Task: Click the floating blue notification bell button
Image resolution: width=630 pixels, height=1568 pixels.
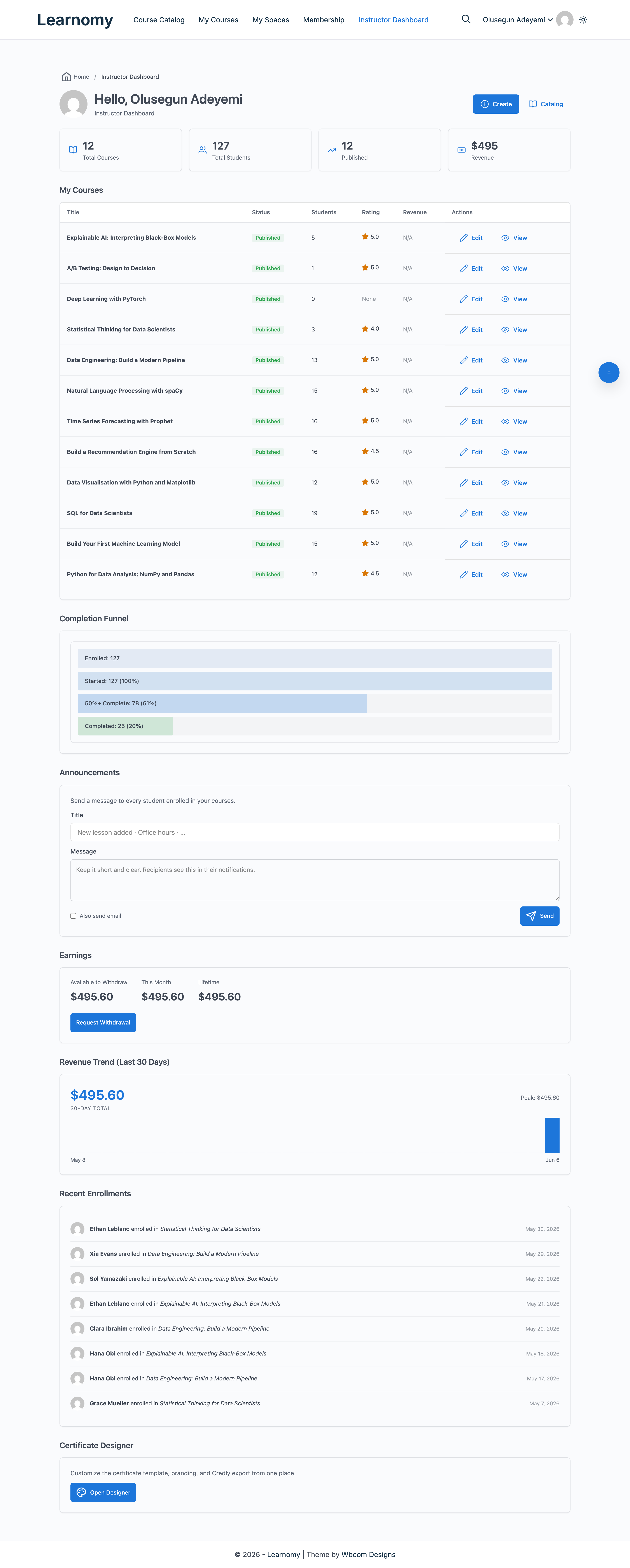Action: (609, 373)
